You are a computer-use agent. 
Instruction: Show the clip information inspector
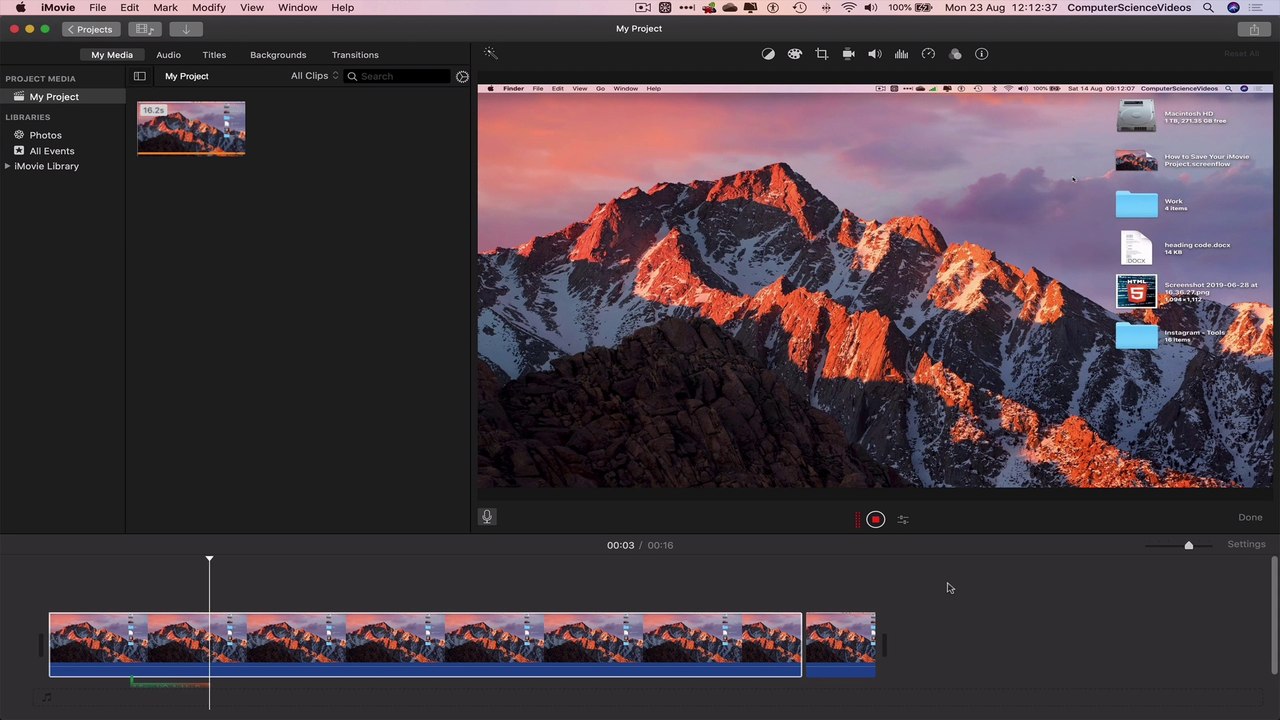pos(982,54)
